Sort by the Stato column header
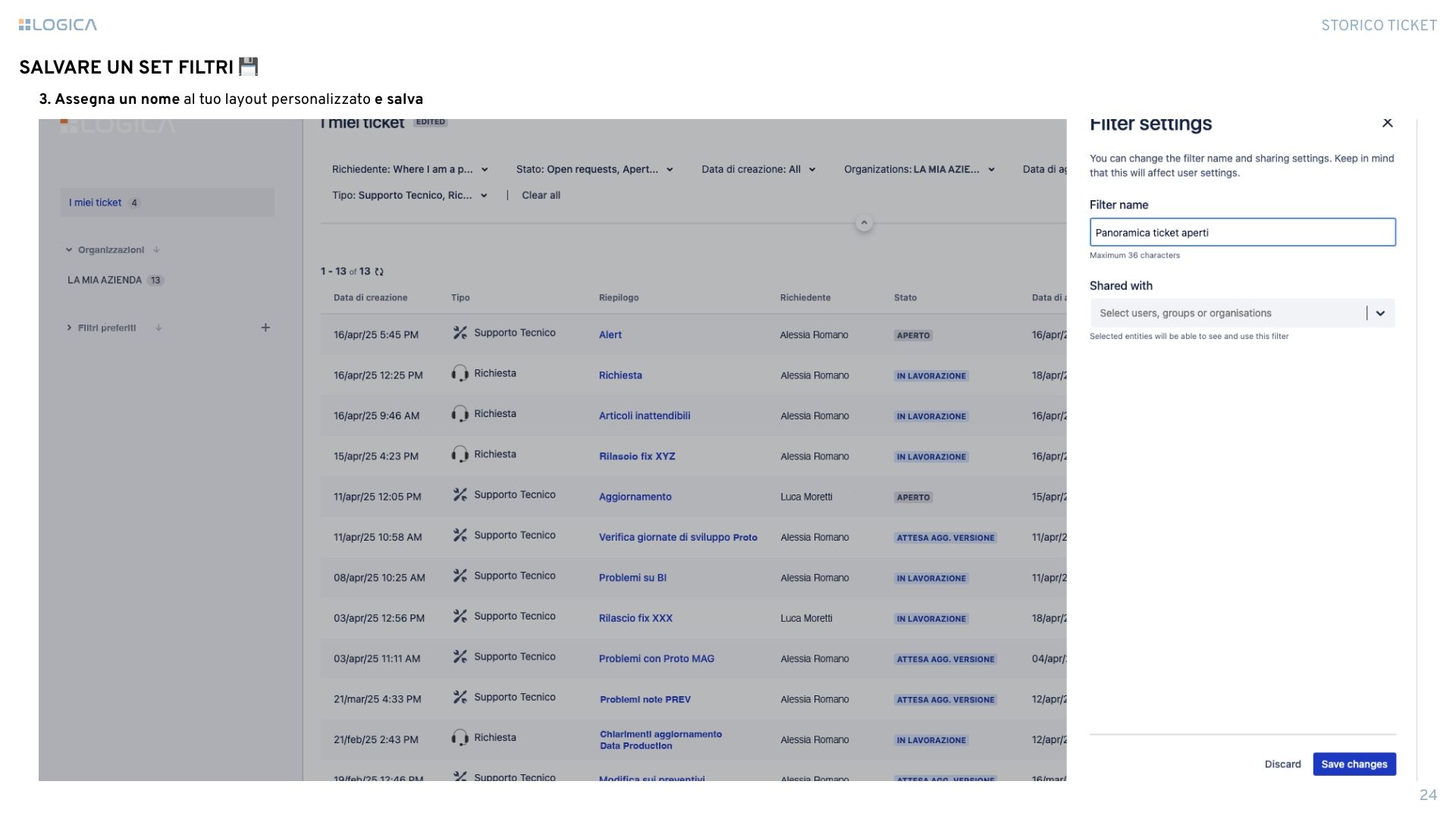 [905, 297]
